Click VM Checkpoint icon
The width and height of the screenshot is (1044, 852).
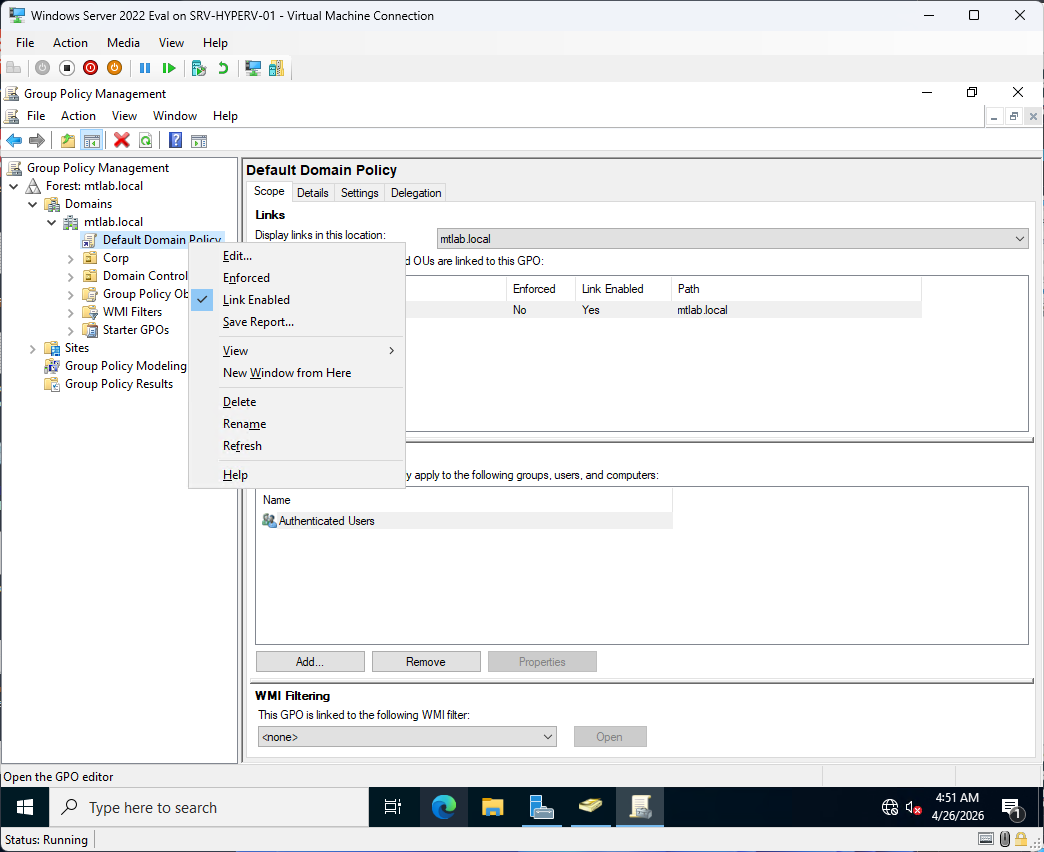coord(198,68)
